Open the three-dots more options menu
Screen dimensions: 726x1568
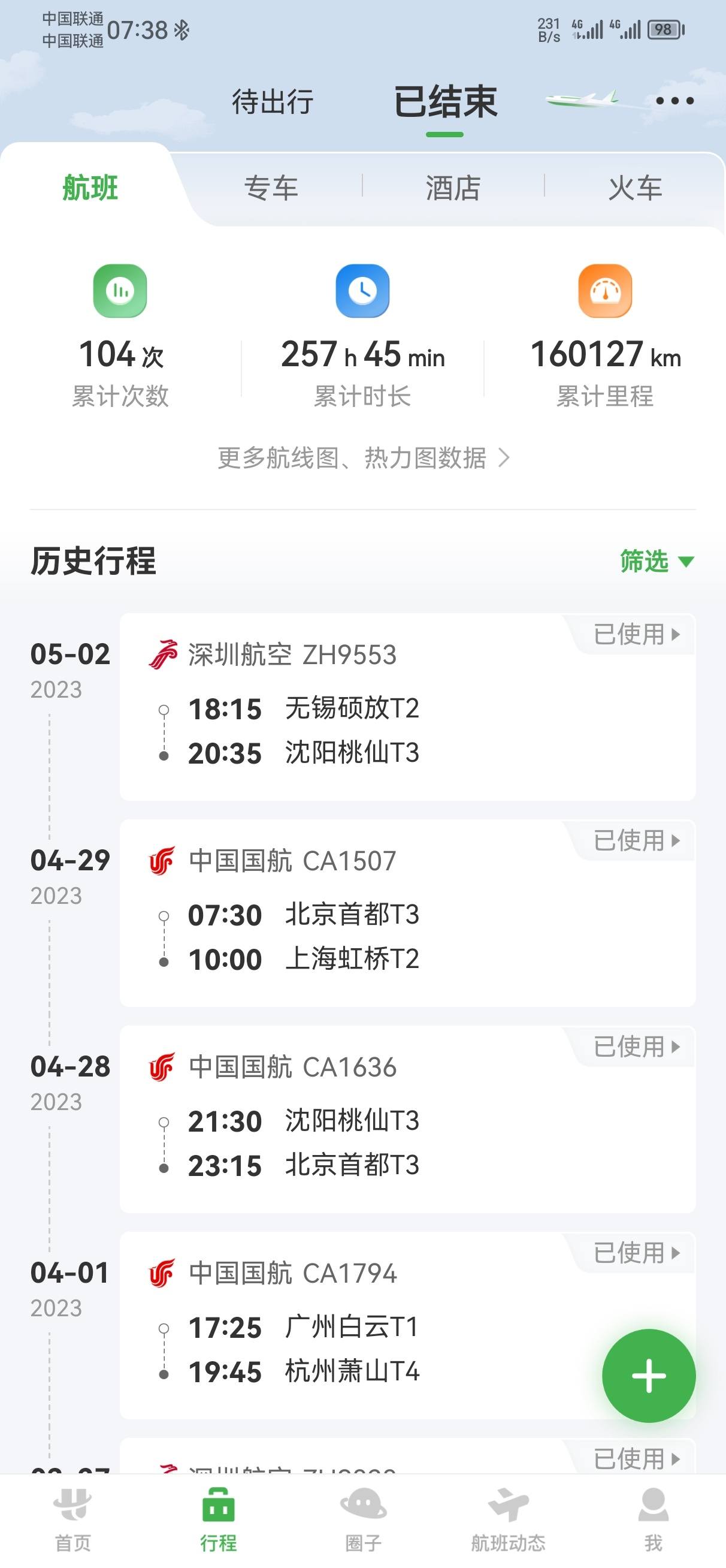[675, 101]
